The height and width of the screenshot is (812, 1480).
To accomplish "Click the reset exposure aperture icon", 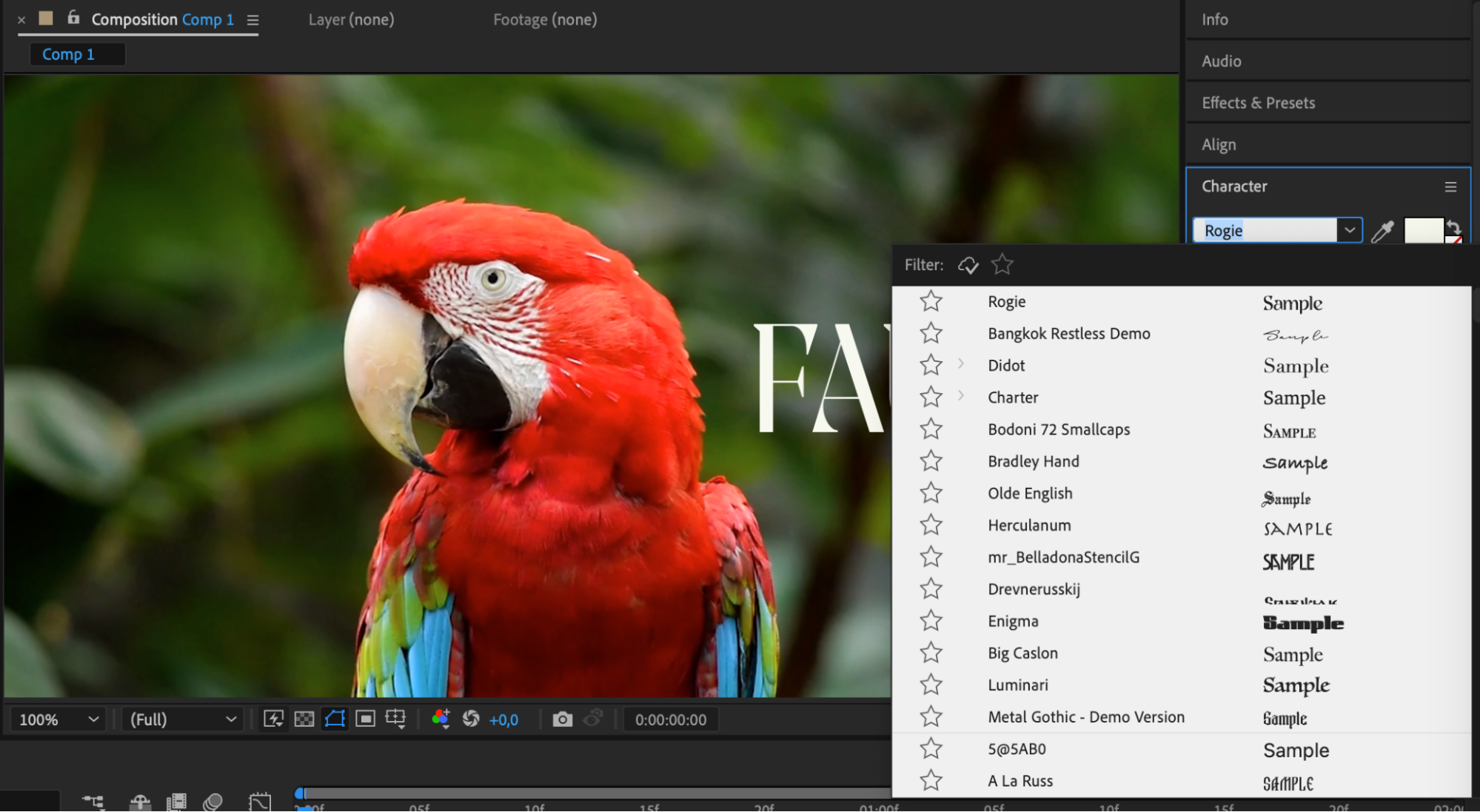I will 471,719.
